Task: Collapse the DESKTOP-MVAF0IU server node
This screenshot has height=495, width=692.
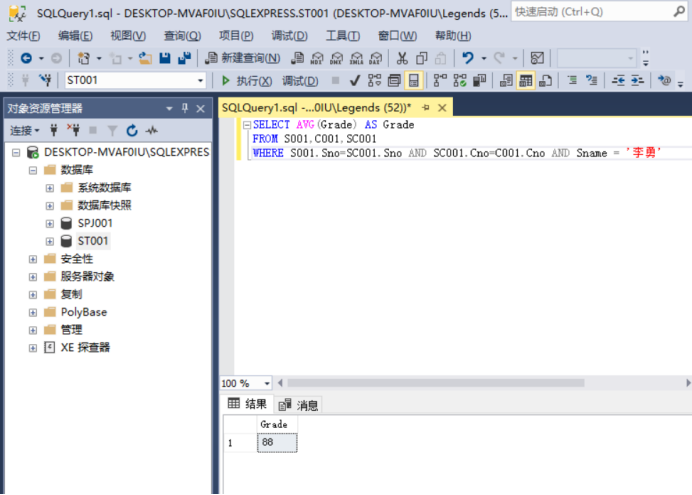Action: coord(16,153)
